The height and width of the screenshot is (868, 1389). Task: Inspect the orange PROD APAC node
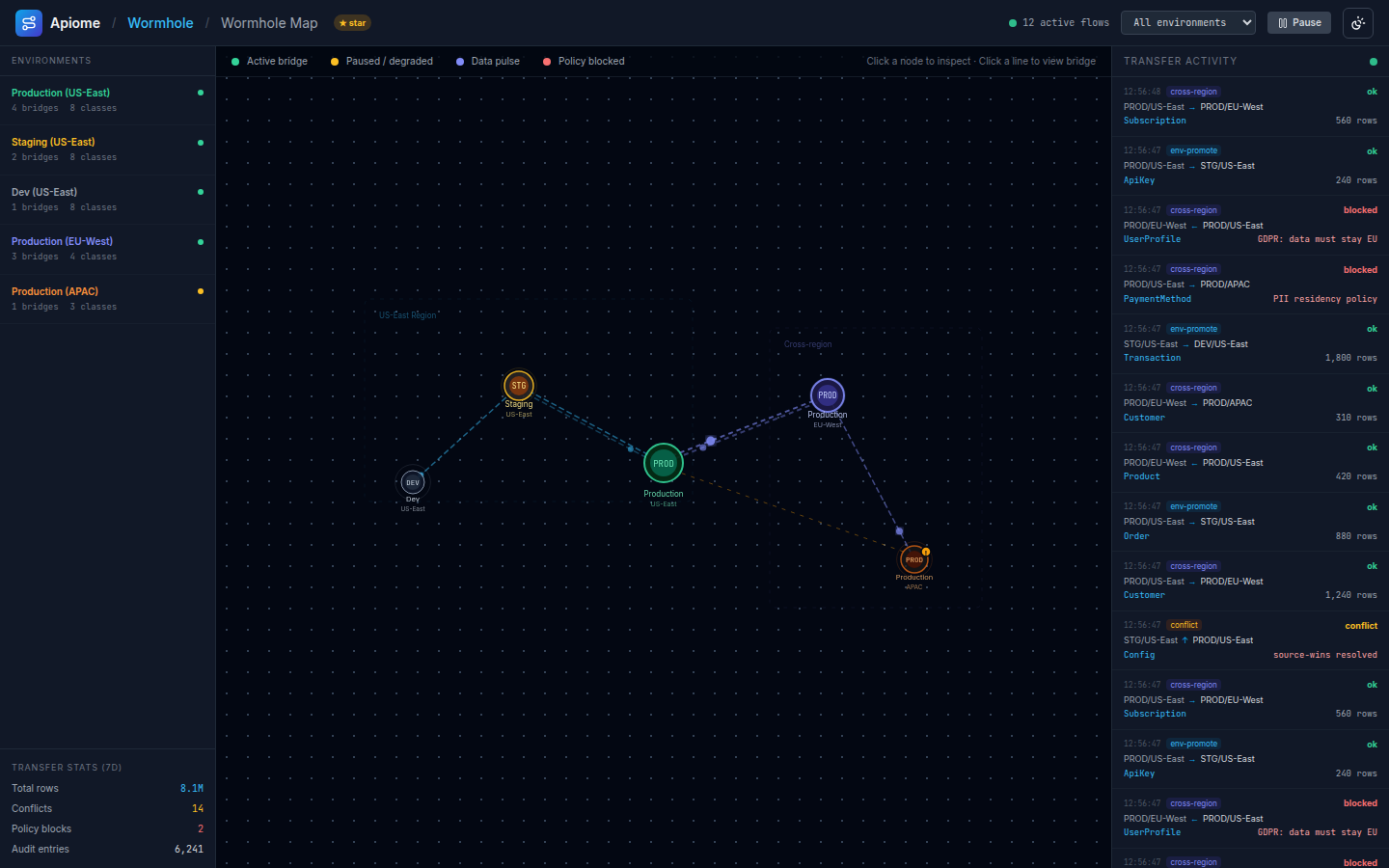914,559
